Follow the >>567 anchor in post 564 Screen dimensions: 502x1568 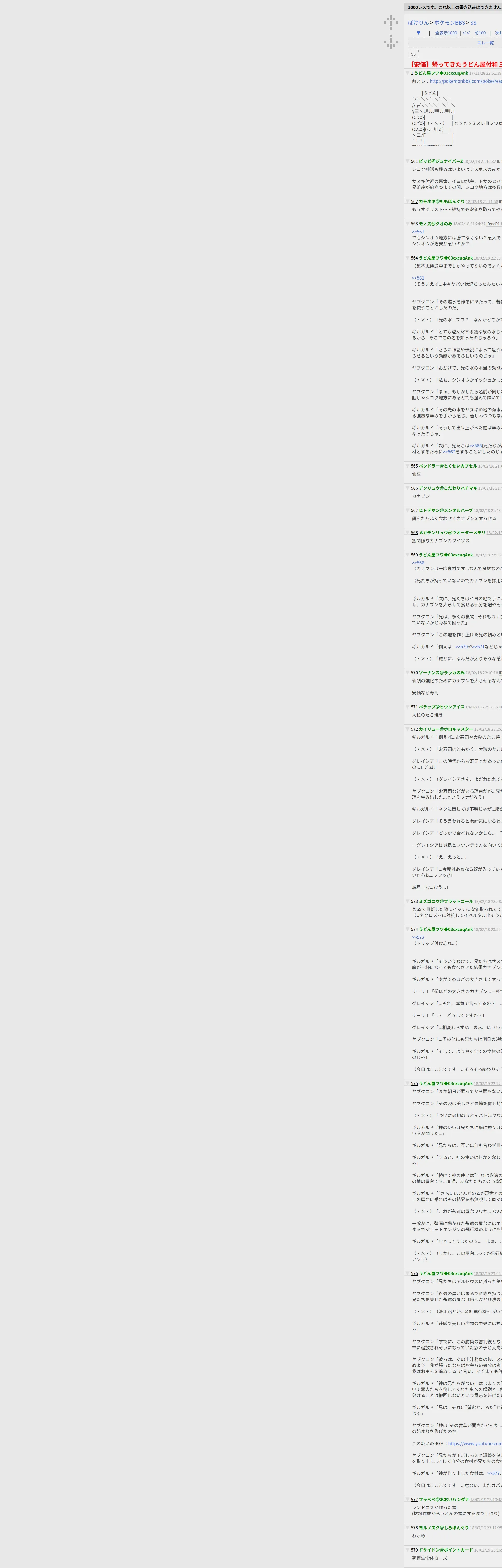tap(449, 452)
